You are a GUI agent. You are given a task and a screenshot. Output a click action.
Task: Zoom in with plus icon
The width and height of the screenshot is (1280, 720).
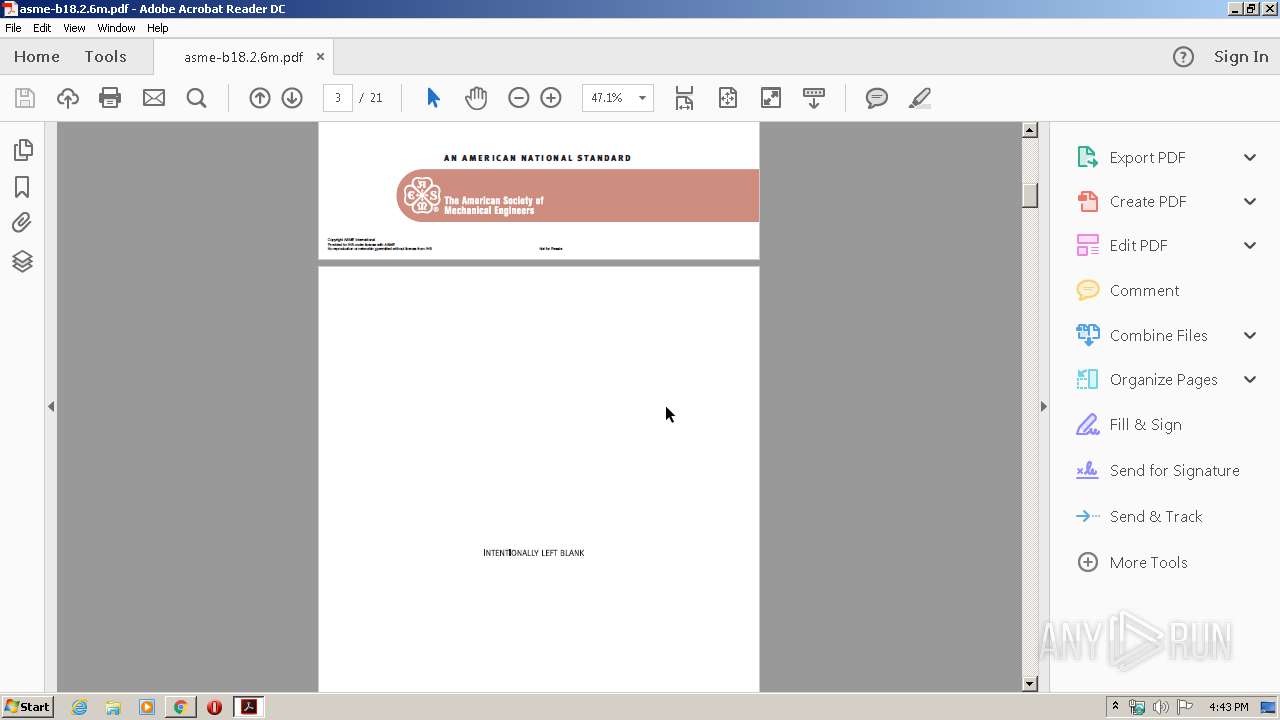tap(551, 98)
